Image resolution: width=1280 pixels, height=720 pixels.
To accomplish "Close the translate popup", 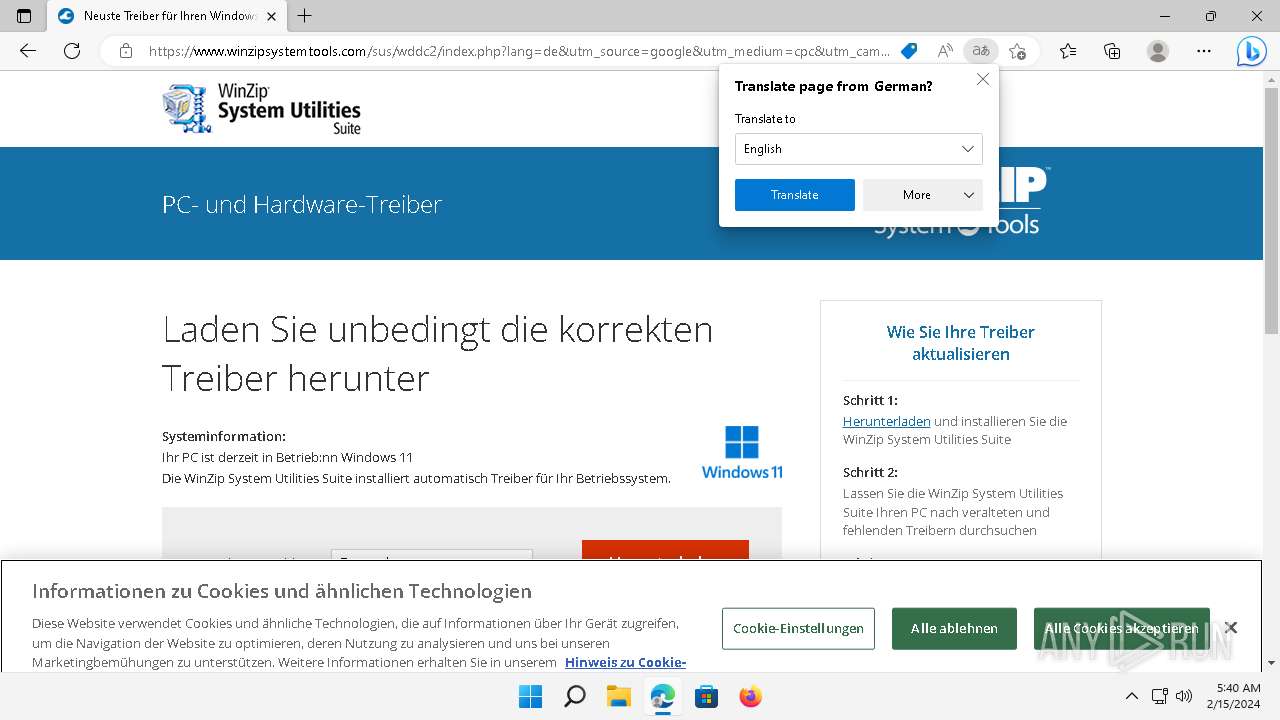I will click(x=983, y=80).
